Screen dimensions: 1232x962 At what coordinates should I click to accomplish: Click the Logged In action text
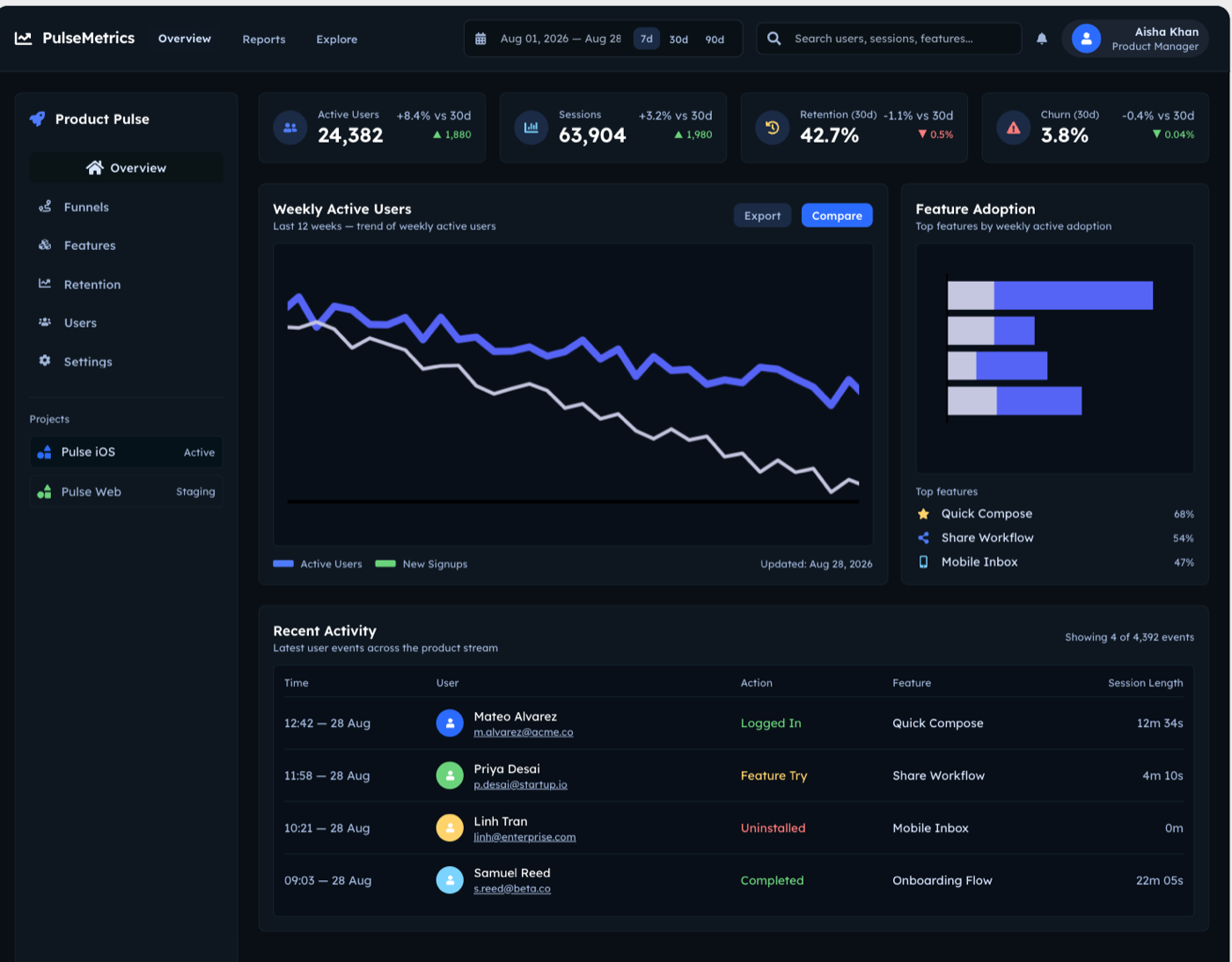click(771, 723)
